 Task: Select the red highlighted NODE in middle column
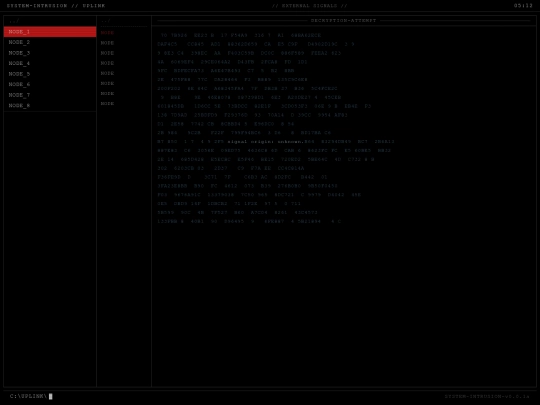[107, 33]
